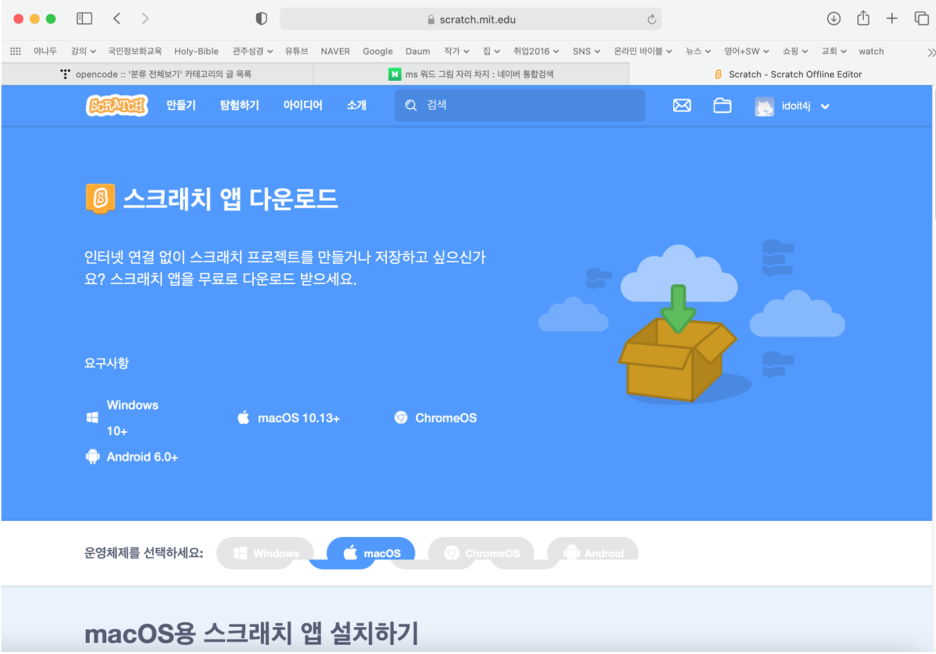Open the Share icon menu
The image size is (936, 654).
863,18
